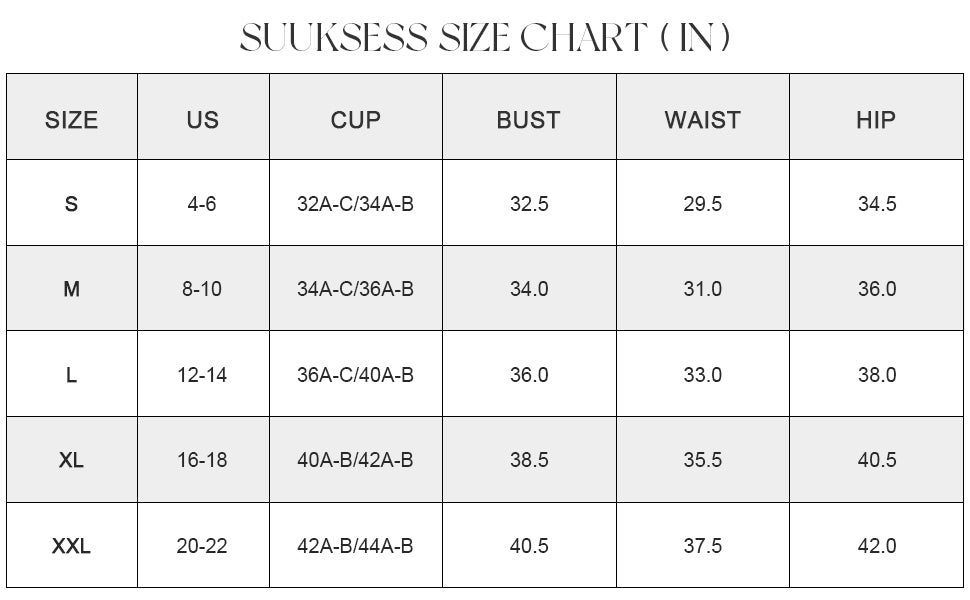Click the size L hip value 38.0
This screenshot has width=970, height=600.
pos(877,375)
